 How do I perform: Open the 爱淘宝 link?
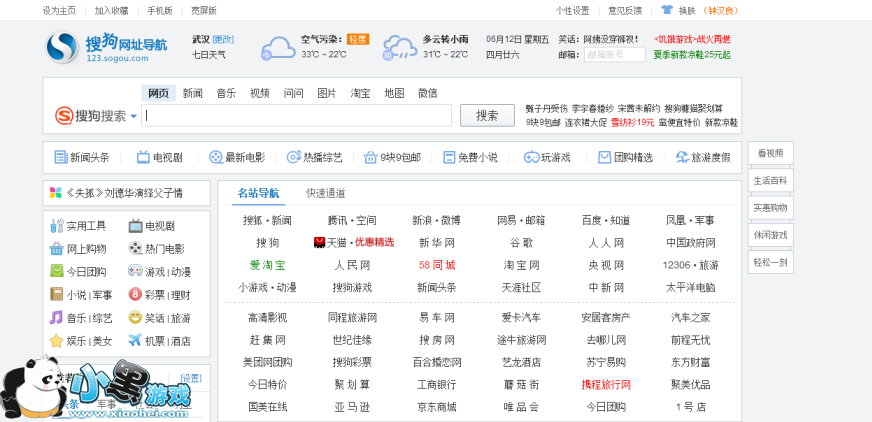click(267, 265)
